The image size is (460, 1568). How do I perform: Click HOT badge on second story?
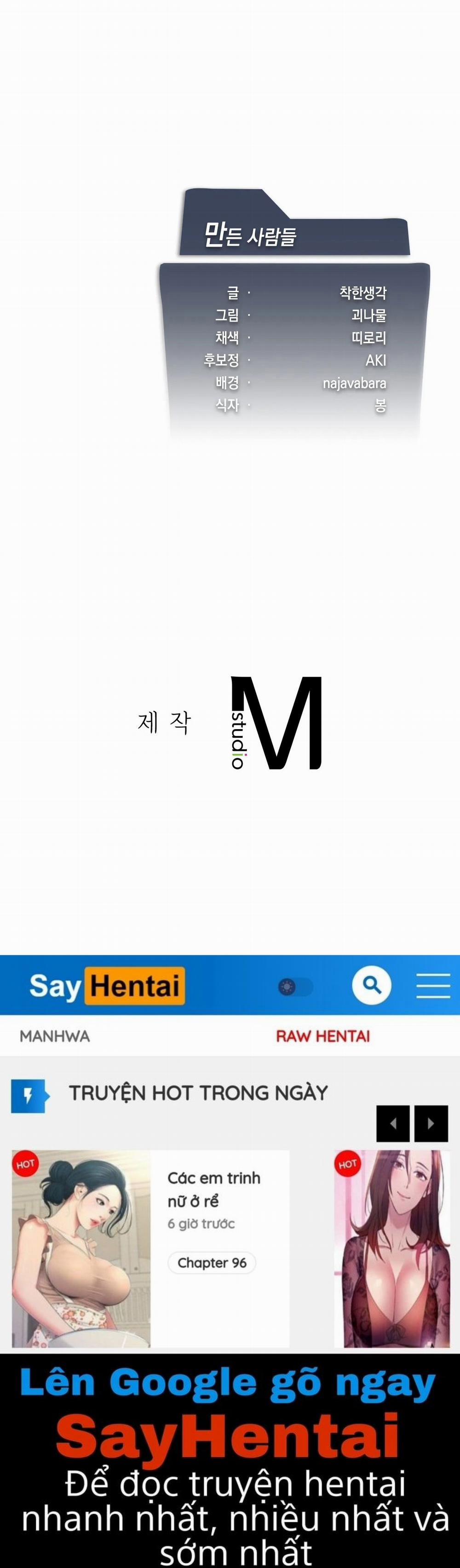click(x=347, y=1164)
